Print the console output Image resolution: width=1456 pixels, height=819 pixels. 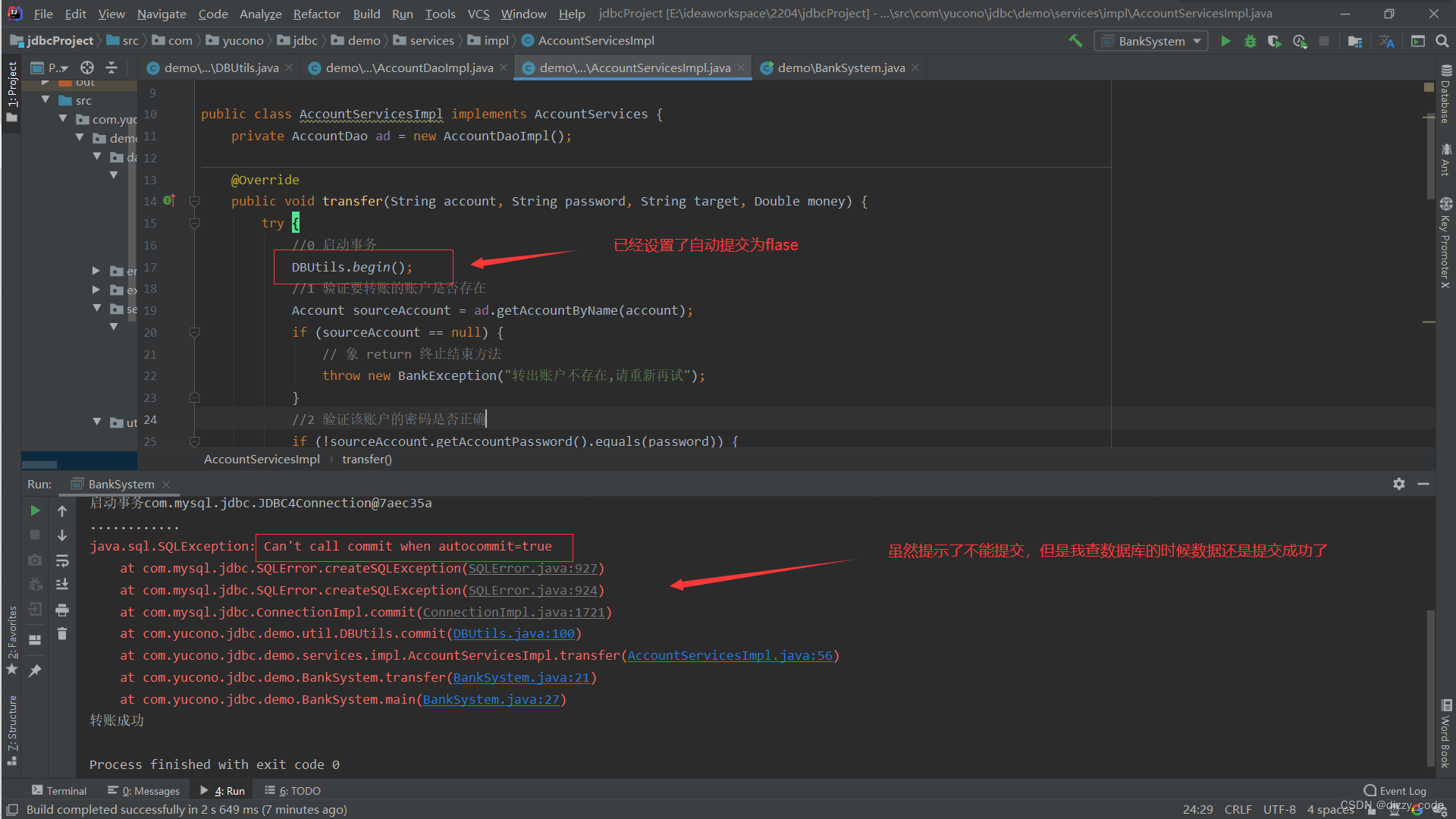62,610
